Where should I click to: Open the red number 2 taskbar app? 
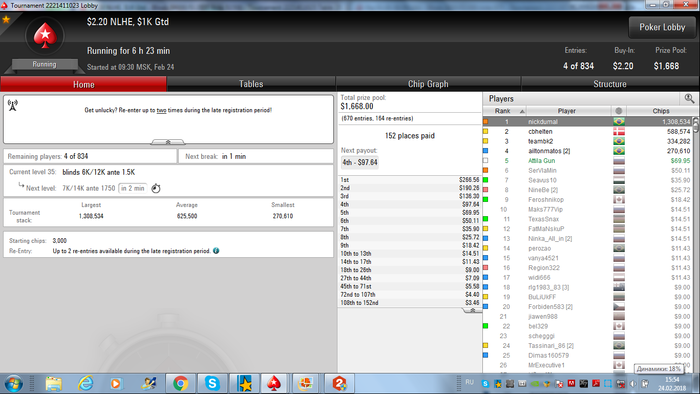[x=339, y=384]
